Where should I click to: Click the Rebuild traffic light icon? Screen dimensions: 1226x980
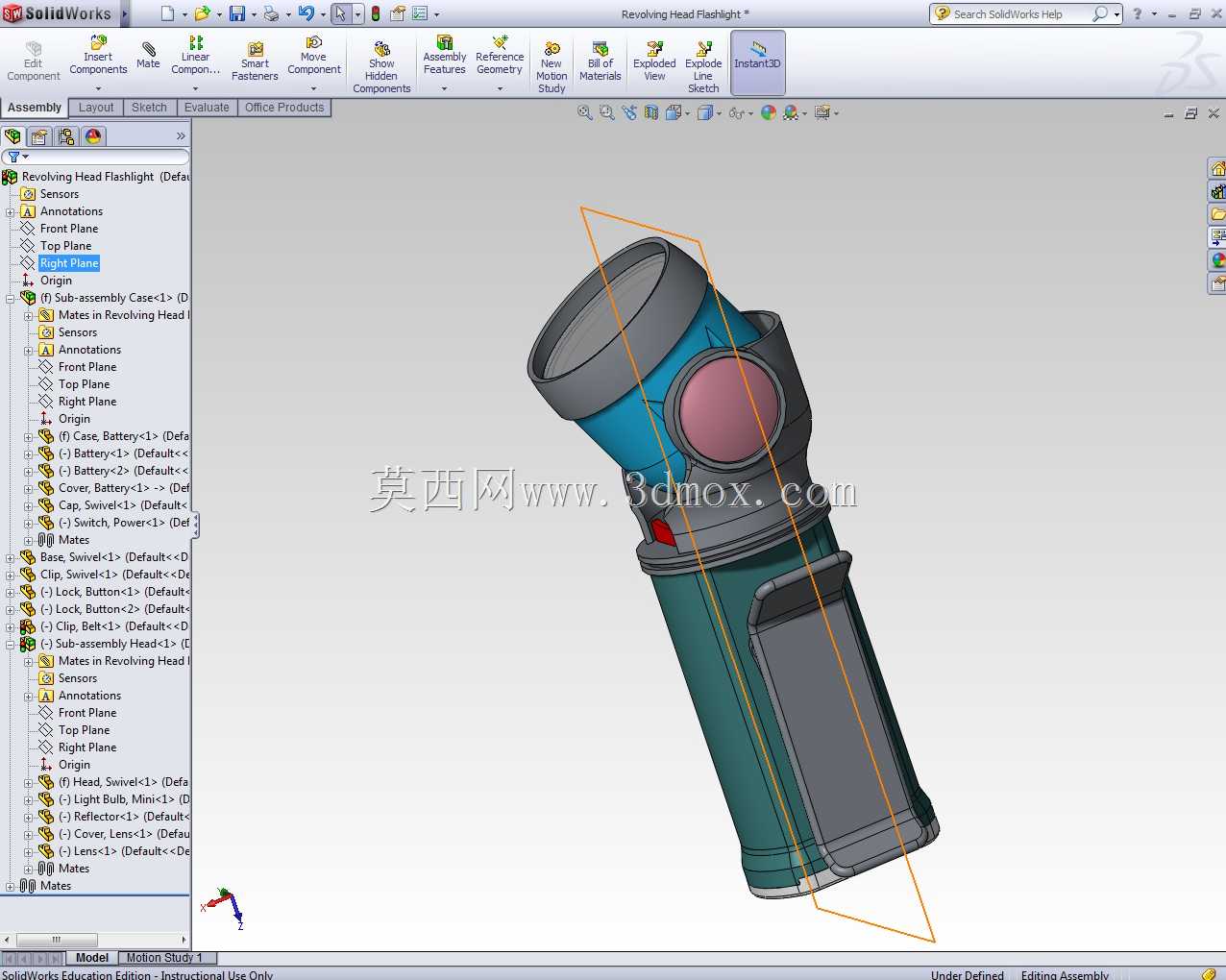376,13
